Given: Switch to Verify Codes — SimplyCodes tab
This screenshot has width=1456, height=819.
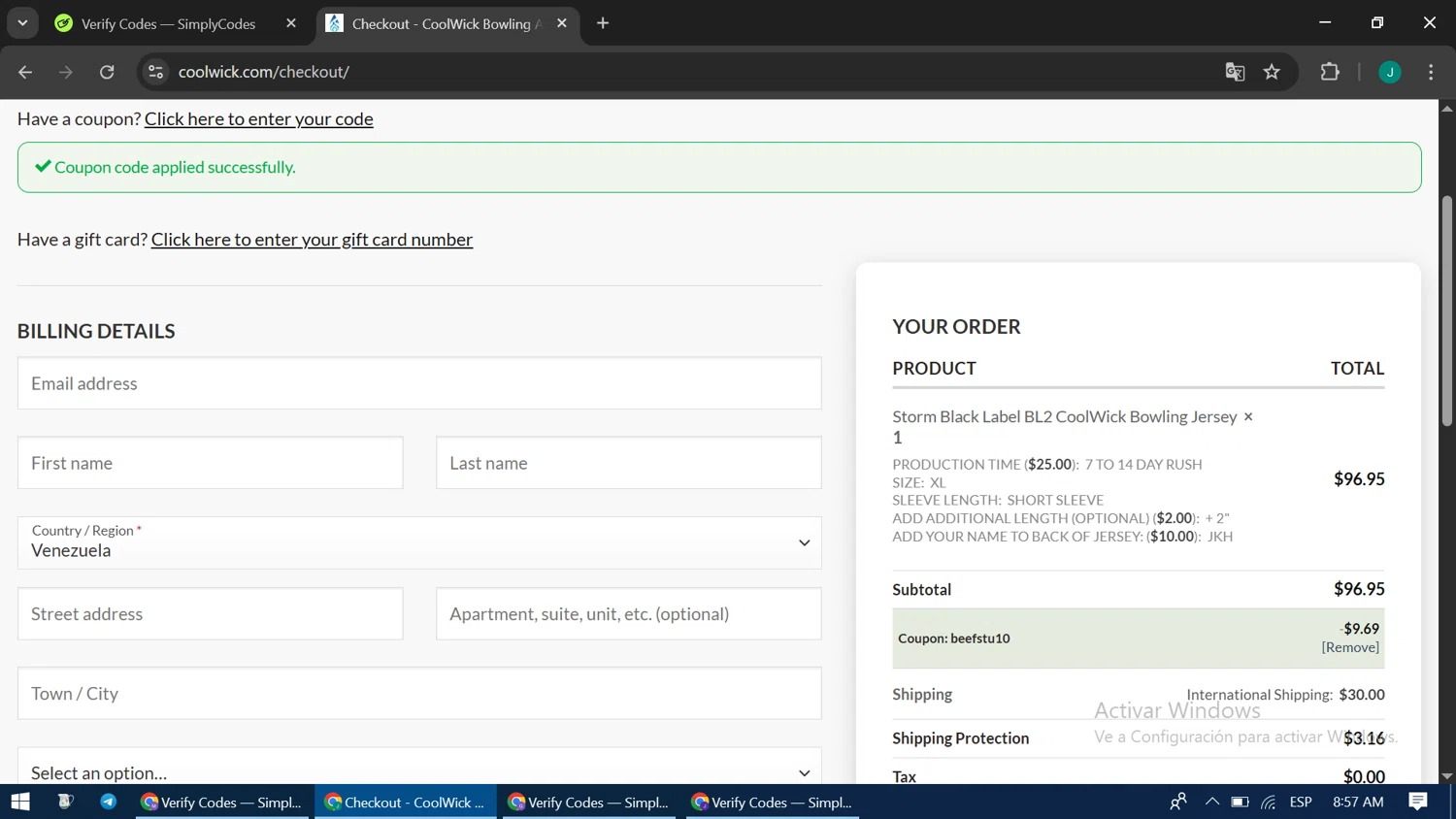Looking at the screenshot, I should tap(168, 23).
